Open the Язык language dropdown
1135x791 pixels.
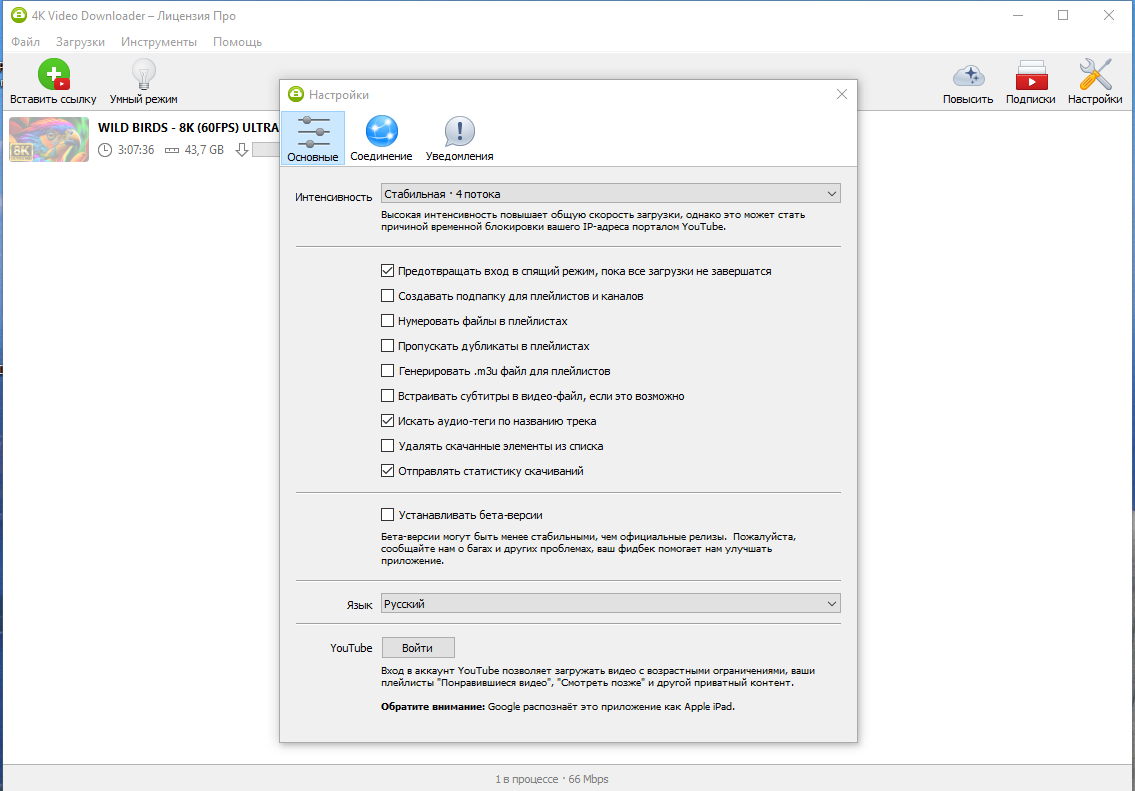[610, 604]
